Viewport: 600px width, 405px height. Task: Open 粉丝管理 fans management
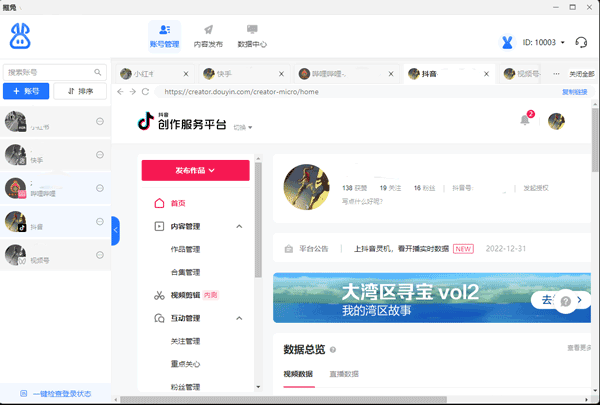[x=185, y=387]
